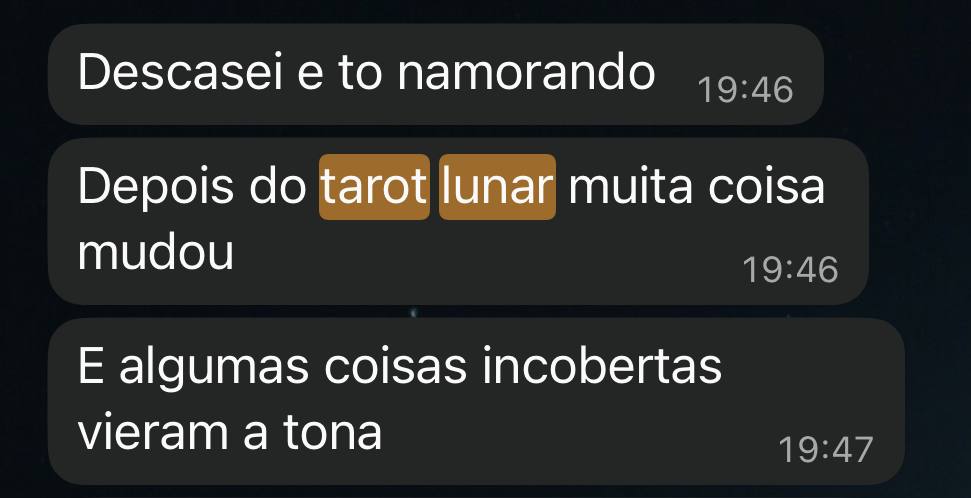
Task: Click the word "algumas"
Action: click(x=214, y=367)
